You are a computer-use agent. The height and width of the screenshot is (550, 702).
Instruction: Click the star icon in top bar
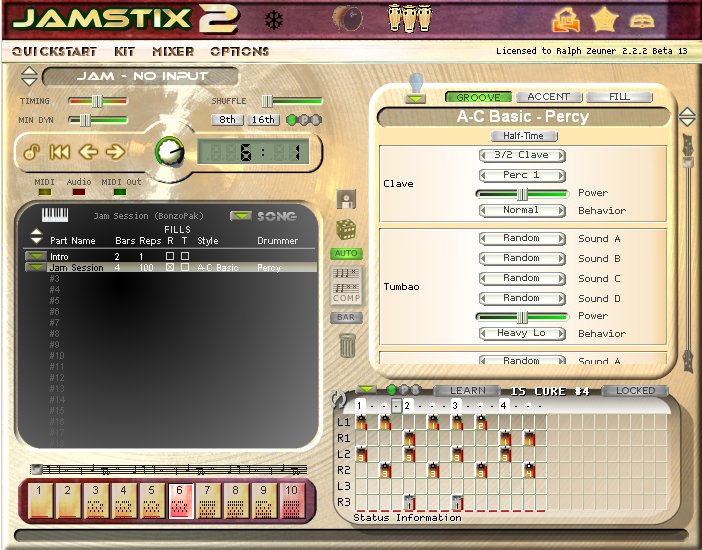pyautogui.click(x=604, y=19)
